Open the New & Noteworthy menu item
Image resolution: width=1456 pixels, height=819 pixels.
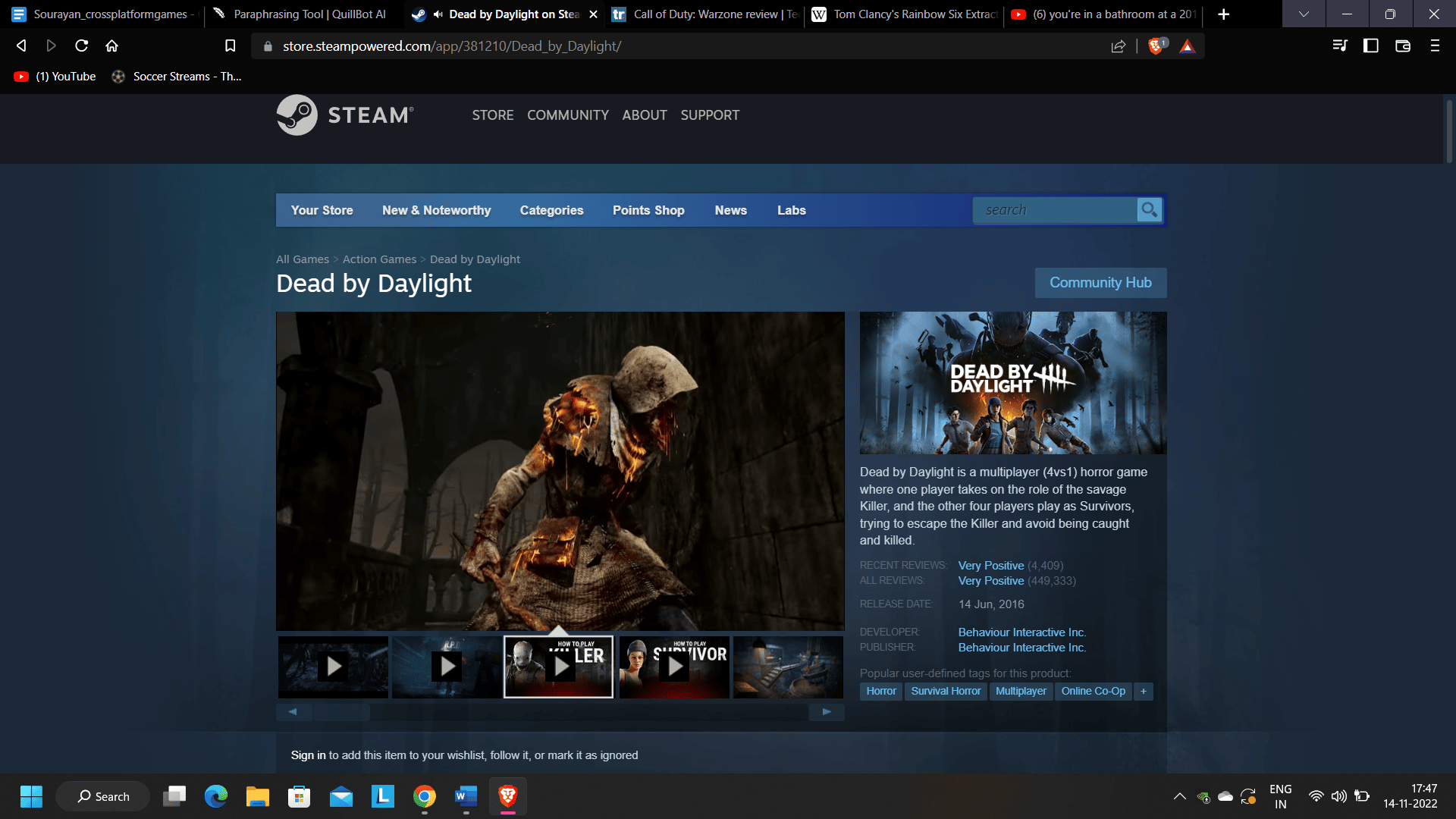(x=436, y=210)
